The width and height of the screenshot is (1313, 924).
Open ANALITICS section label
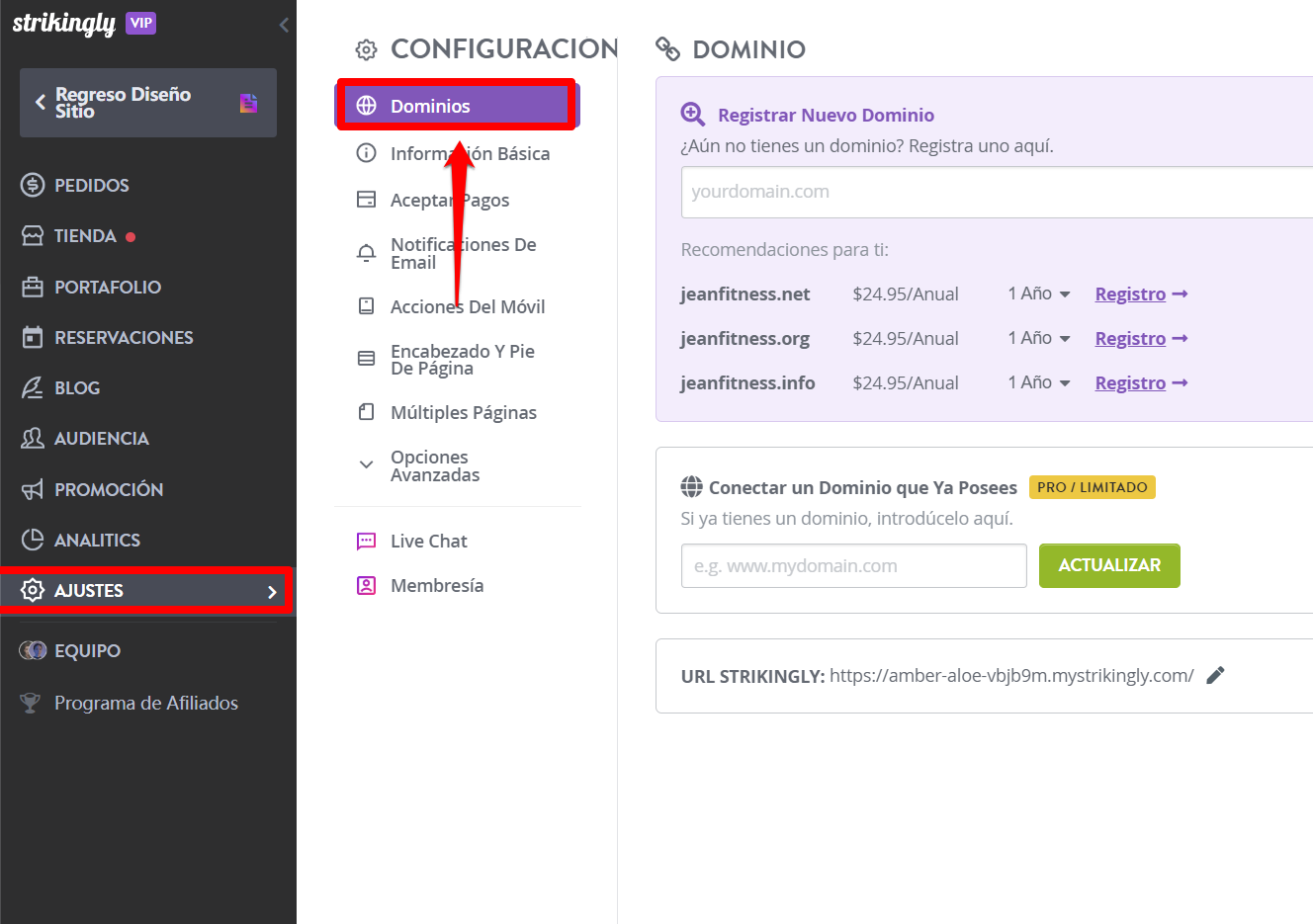click(x=97, y=540)
